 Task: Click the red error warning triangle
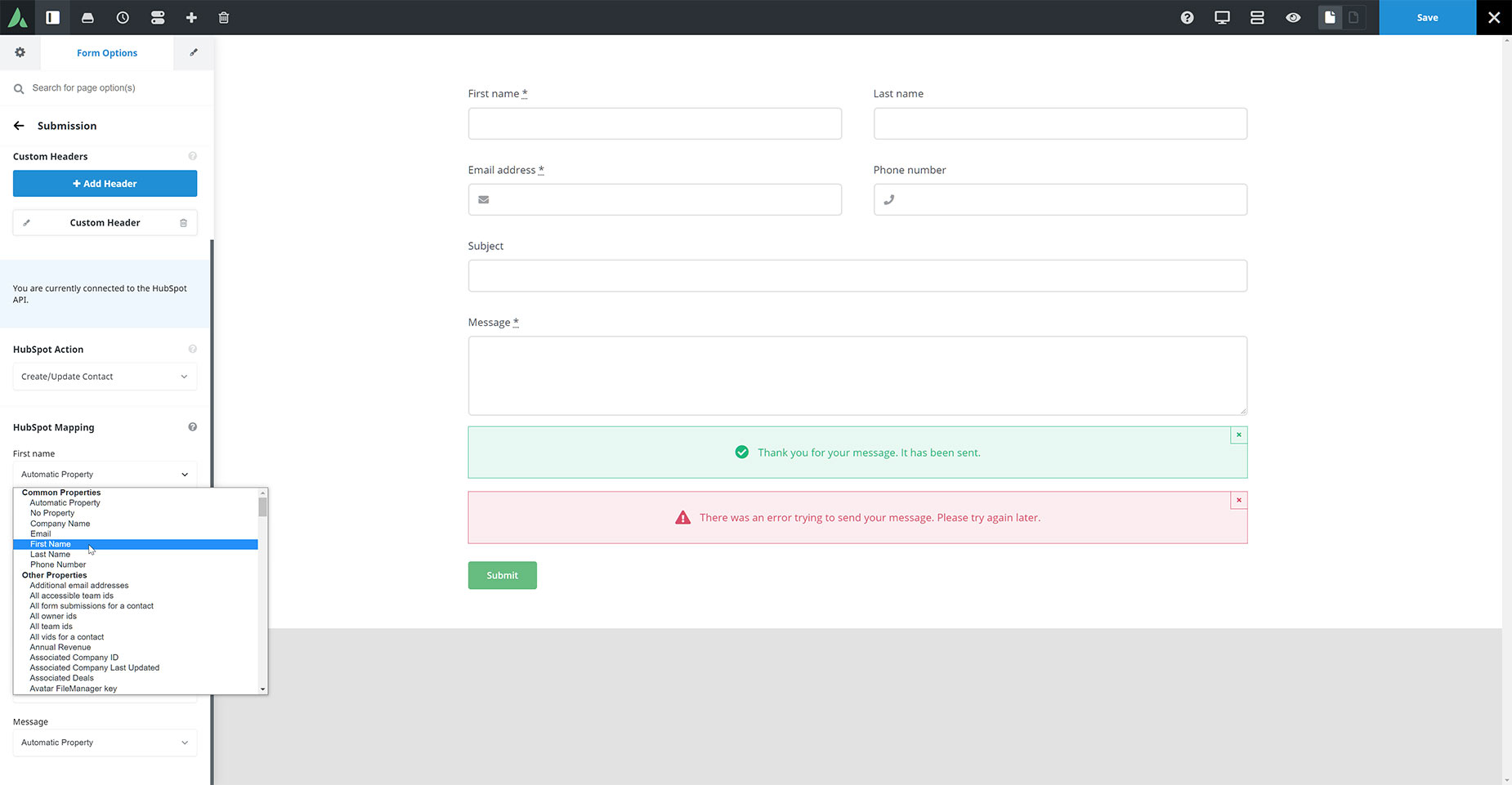pos(682,518)
